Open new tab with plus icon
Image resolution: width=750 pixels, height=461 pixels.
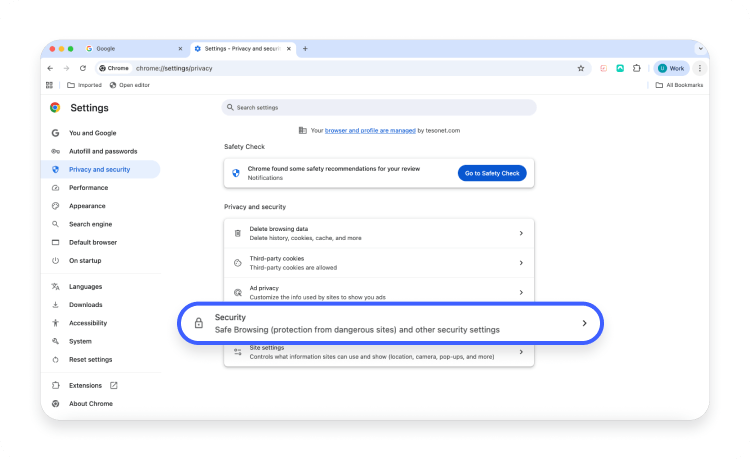pos(305,49)
